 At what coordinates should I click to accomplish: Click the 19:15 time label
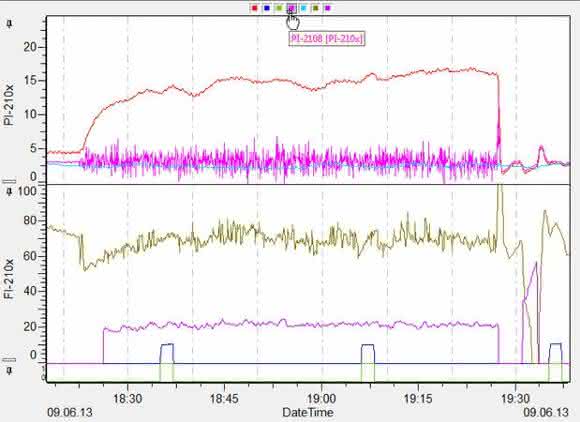tap(418, 399)
